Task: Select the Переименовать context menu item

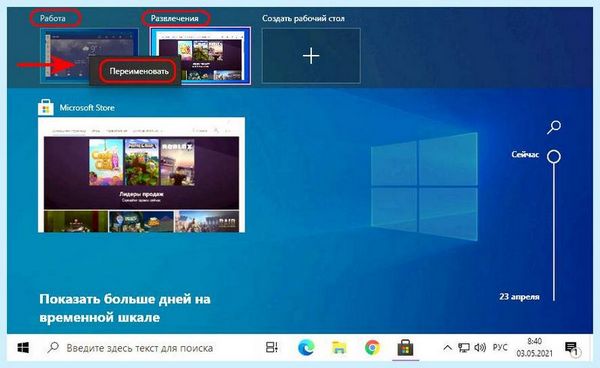Action: click(139, 71)
